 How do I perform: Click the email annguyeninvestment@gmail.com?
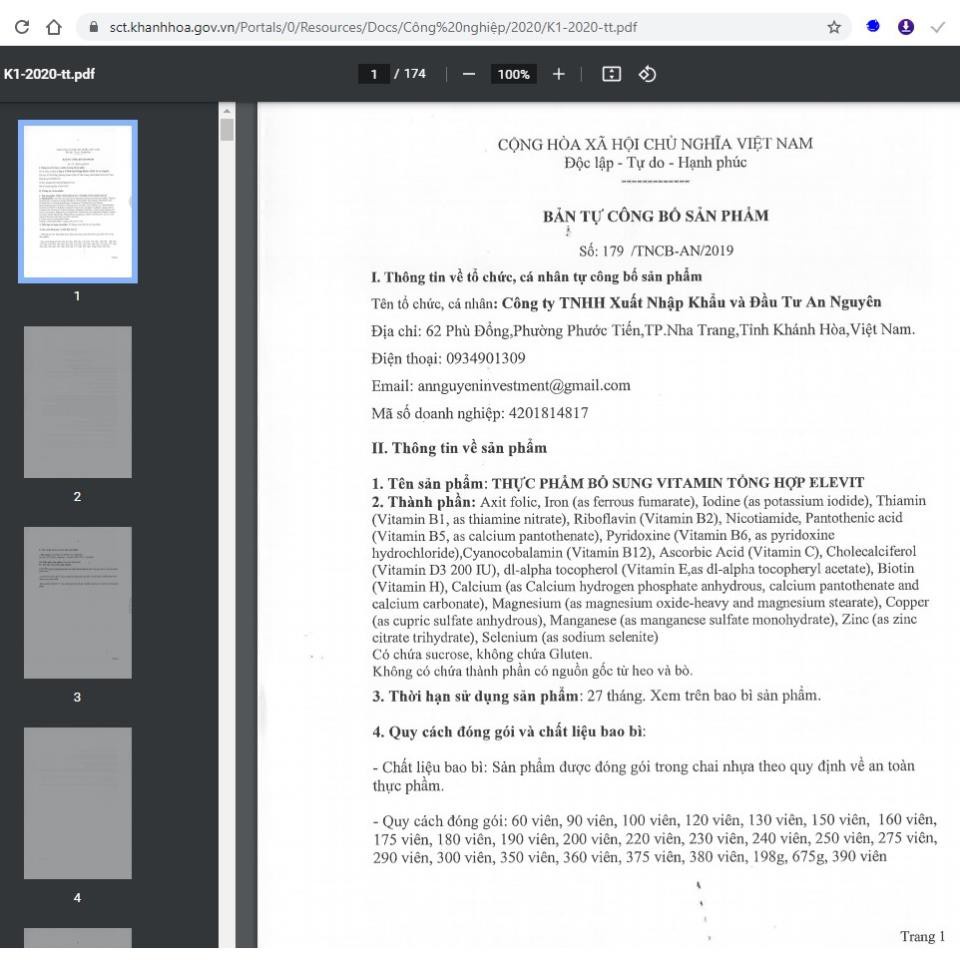pyautogui.click(x=523, y=386)
